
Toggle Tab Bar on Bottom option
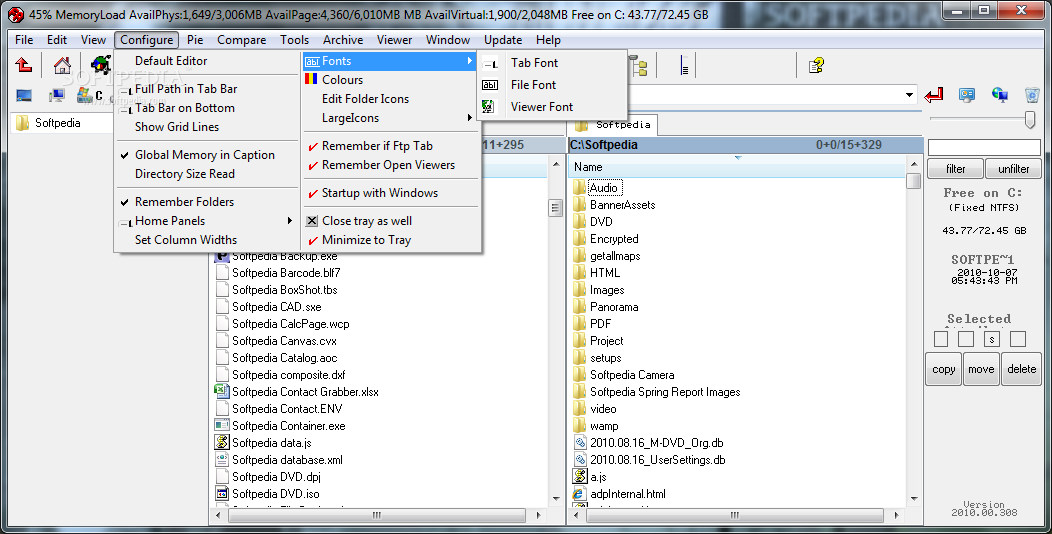pyautogui.click(x=185, y=108)
